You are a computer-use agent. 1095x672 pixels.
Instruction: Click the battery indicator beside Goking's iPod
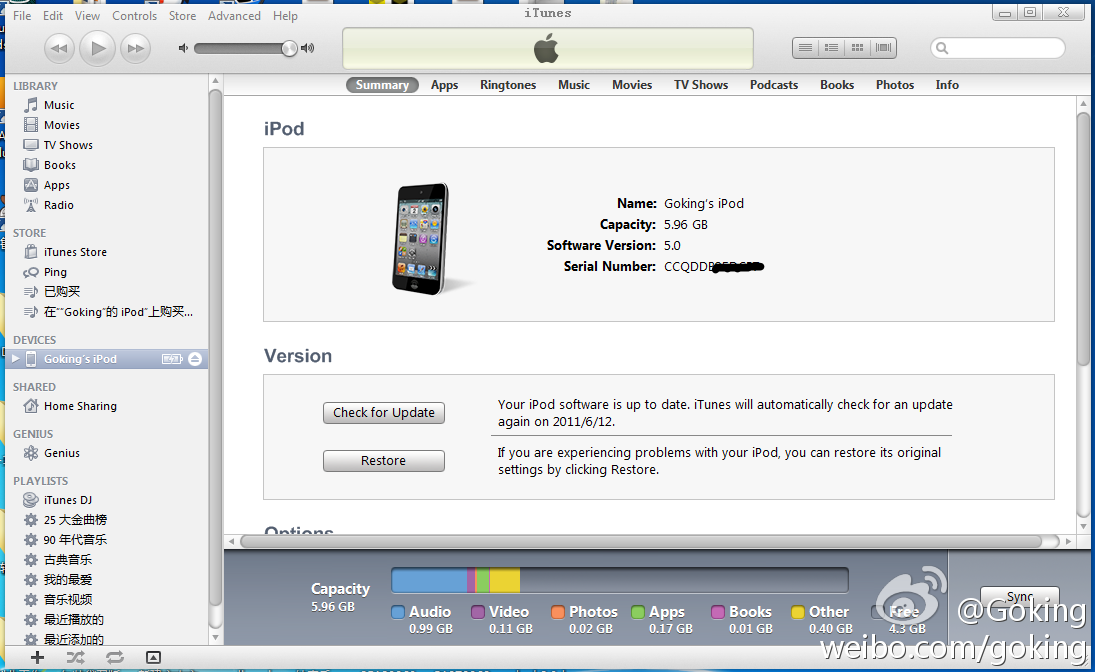(x=172, y=359)
